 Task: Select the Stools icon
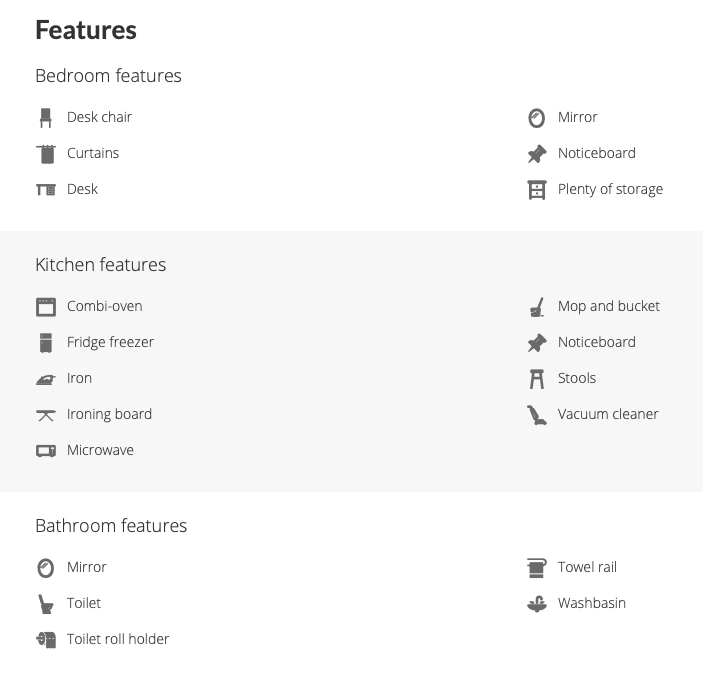[537, 379]
